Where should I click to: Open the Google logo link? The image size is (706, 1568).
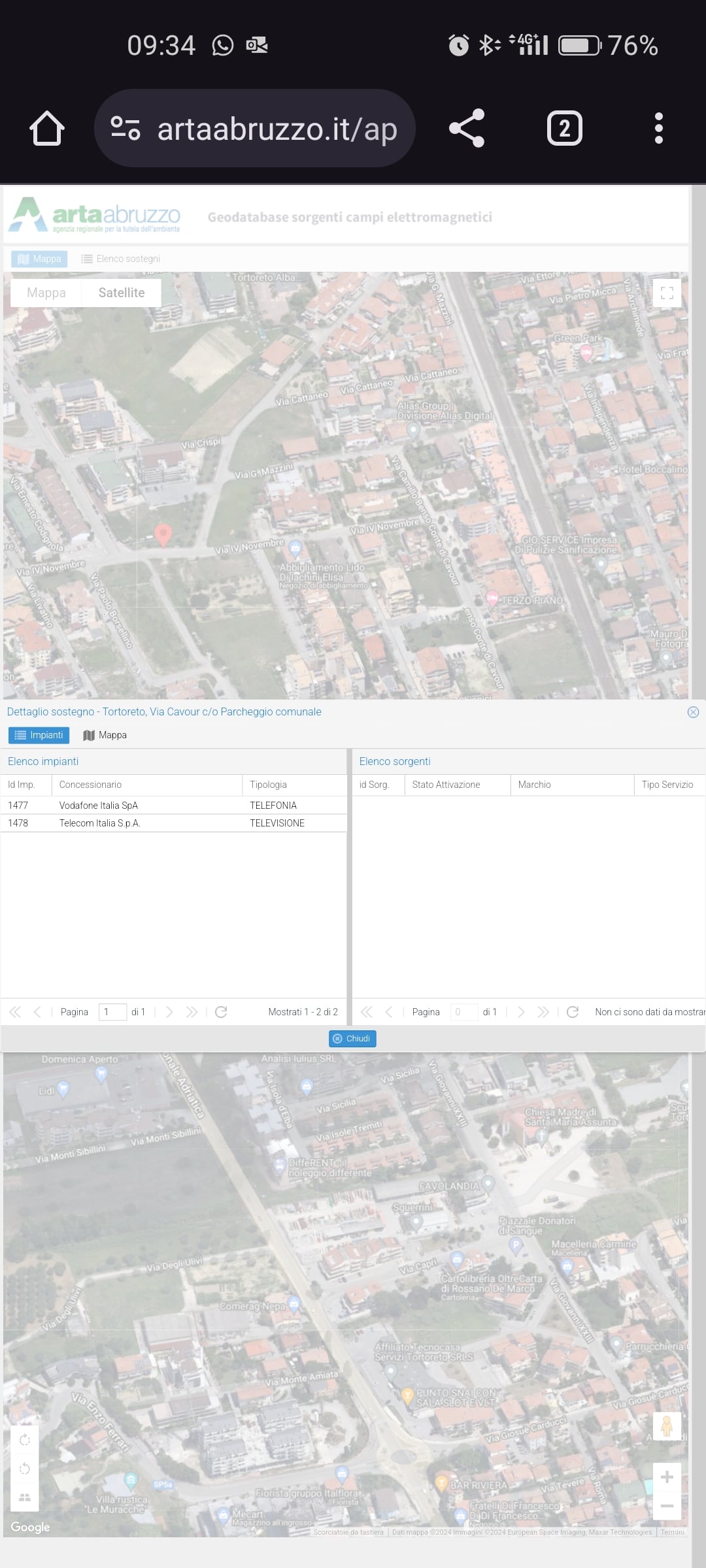tap(30, 1527)
